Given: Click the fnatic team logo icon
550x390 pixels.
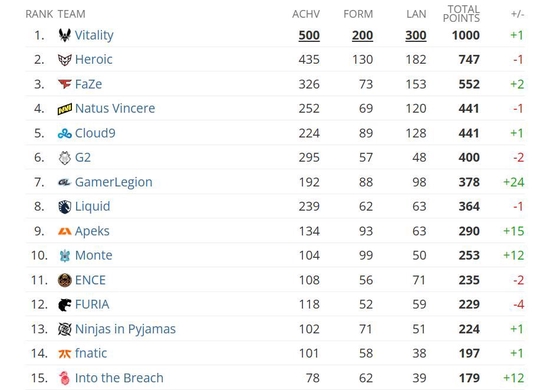Looking at the screenshot, I should (65, 354).
